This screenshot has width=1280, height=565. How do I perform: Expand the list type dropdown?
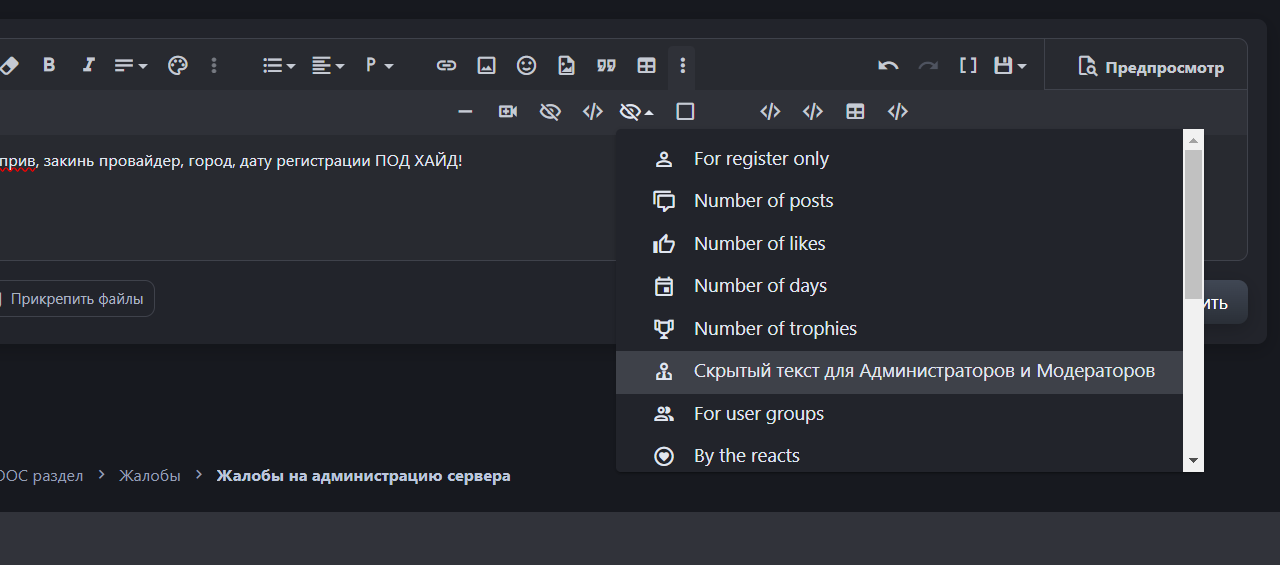(x=278, y=66)
